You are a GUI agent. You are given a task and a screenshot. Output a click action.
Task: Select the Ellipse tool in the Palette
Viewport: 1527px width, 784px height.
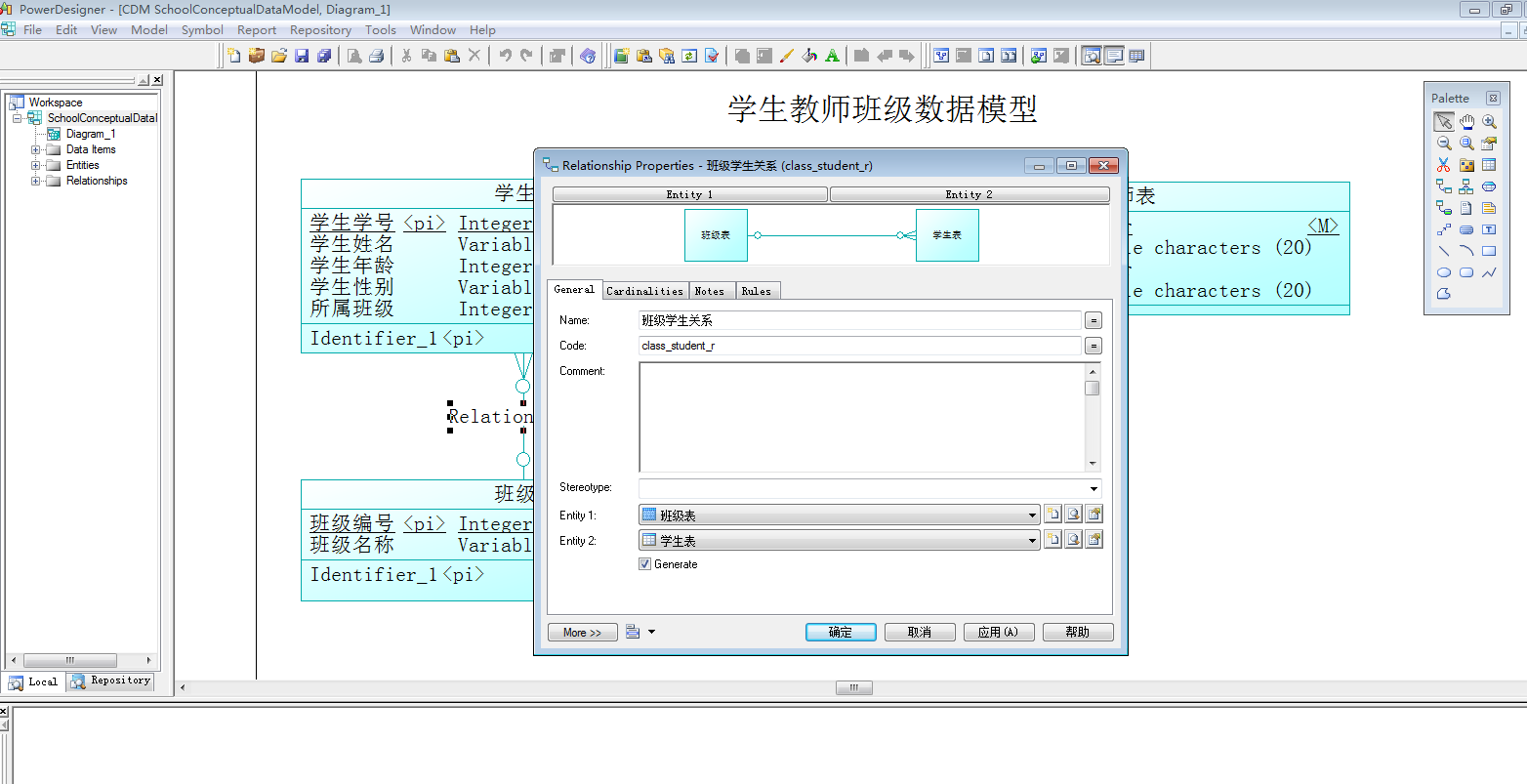(x=1444, y=272)
